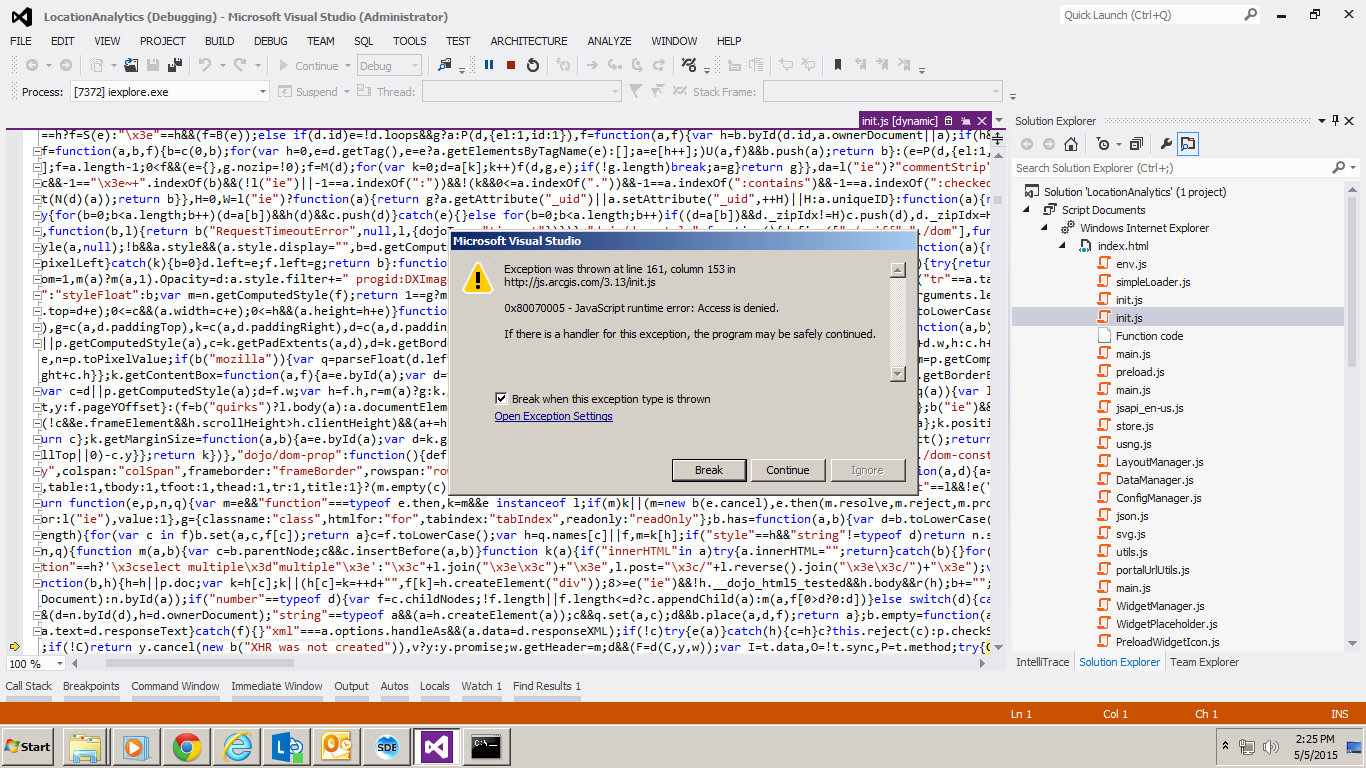
Task: Click the Navigate Backward toolbar icon
Action: tap(32, 65)
